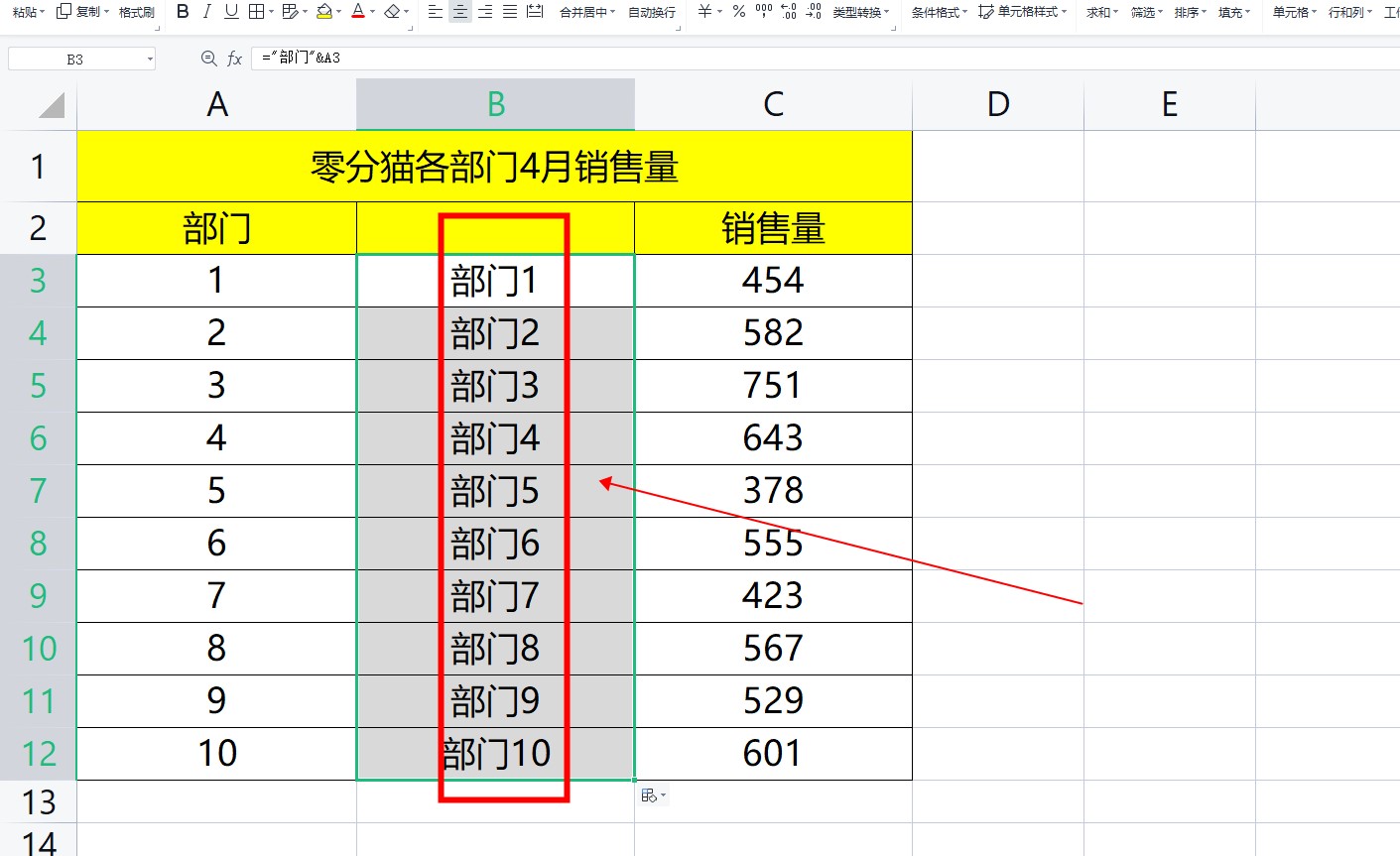Click the eraser clear-format icon
1400x856 pixels.
392,12
